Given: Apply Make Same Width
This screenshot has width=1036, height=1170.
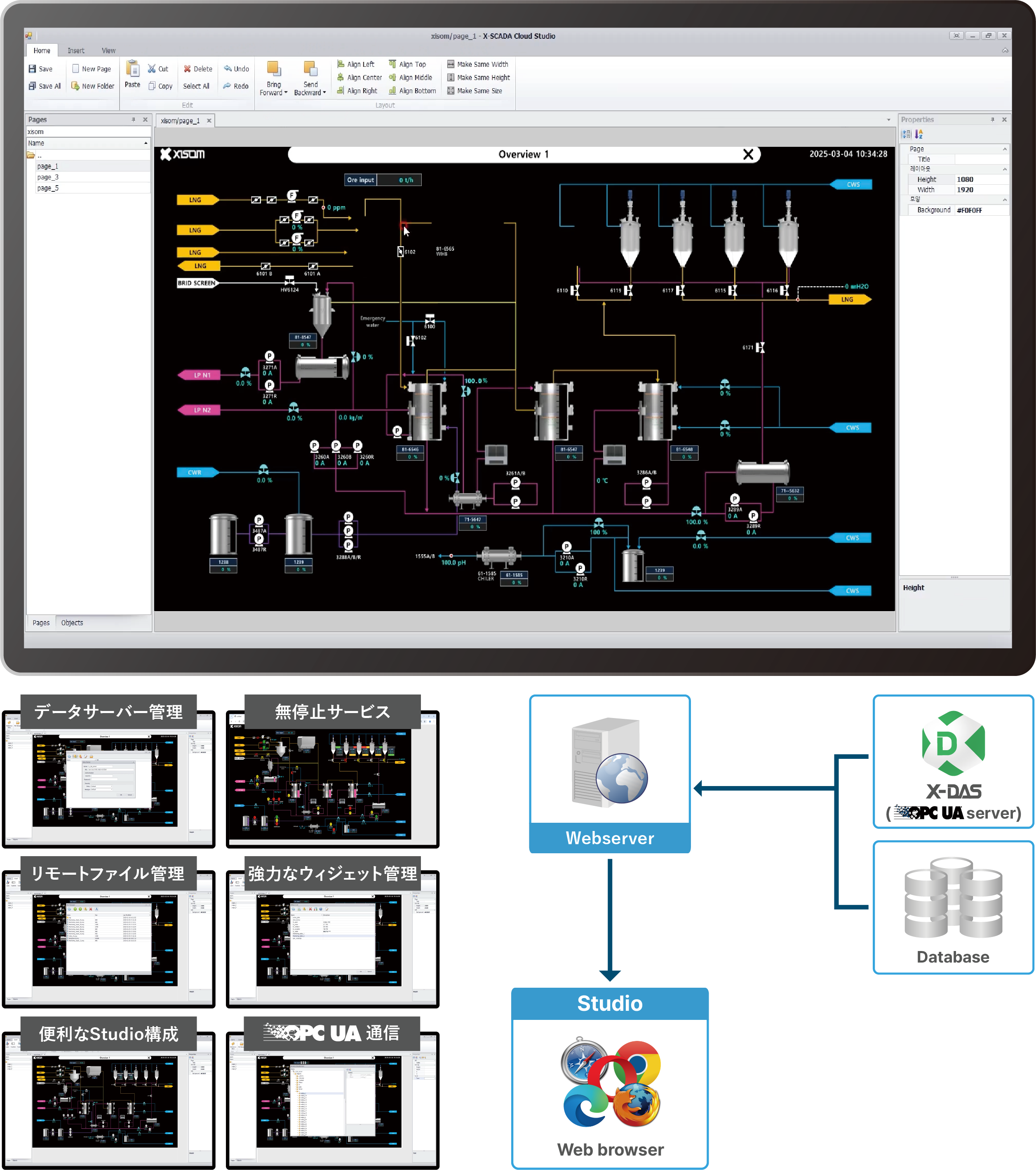Looking at the screenshot, I should [478, 64].
